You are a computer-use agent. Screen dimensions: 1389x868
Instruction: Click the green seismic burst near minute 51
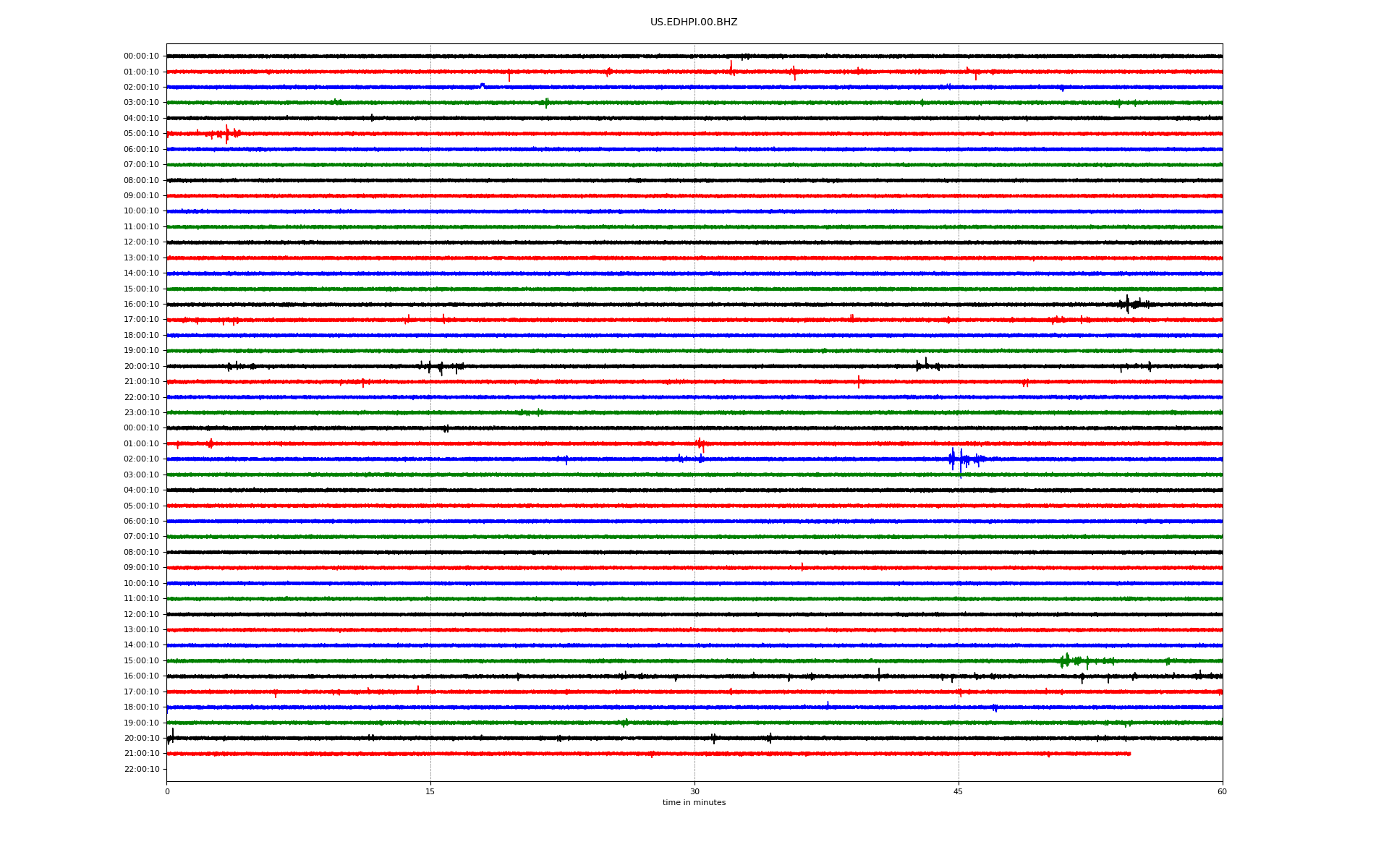(1066, 660)
